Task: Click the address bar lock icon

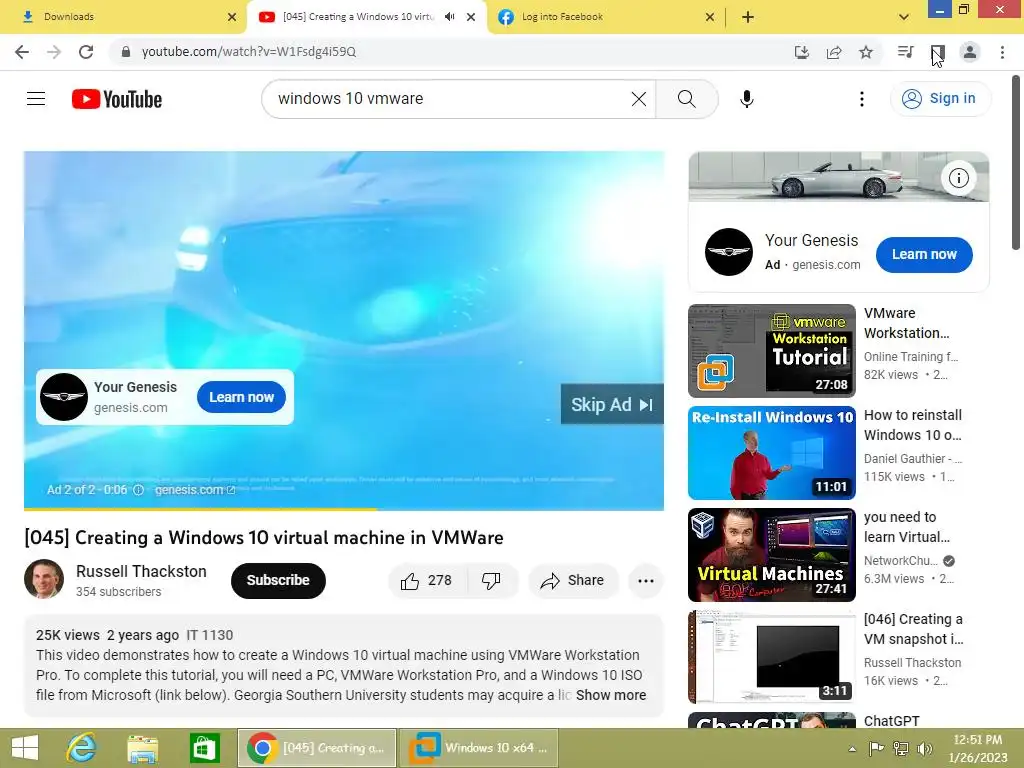Action: pos(126,52)
